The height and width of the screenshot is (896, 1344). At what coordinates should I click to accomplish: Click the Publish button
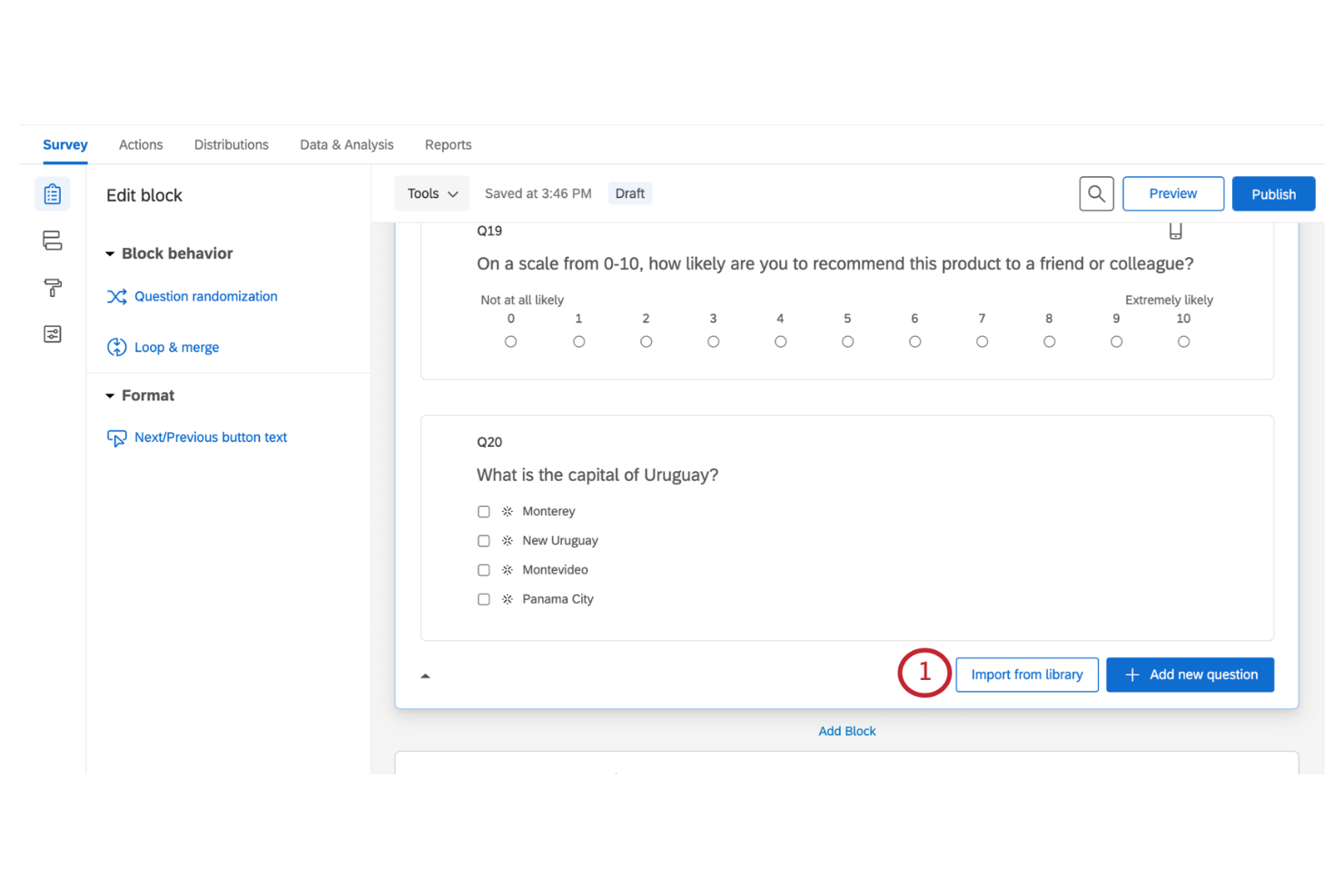click(1273, 193)
